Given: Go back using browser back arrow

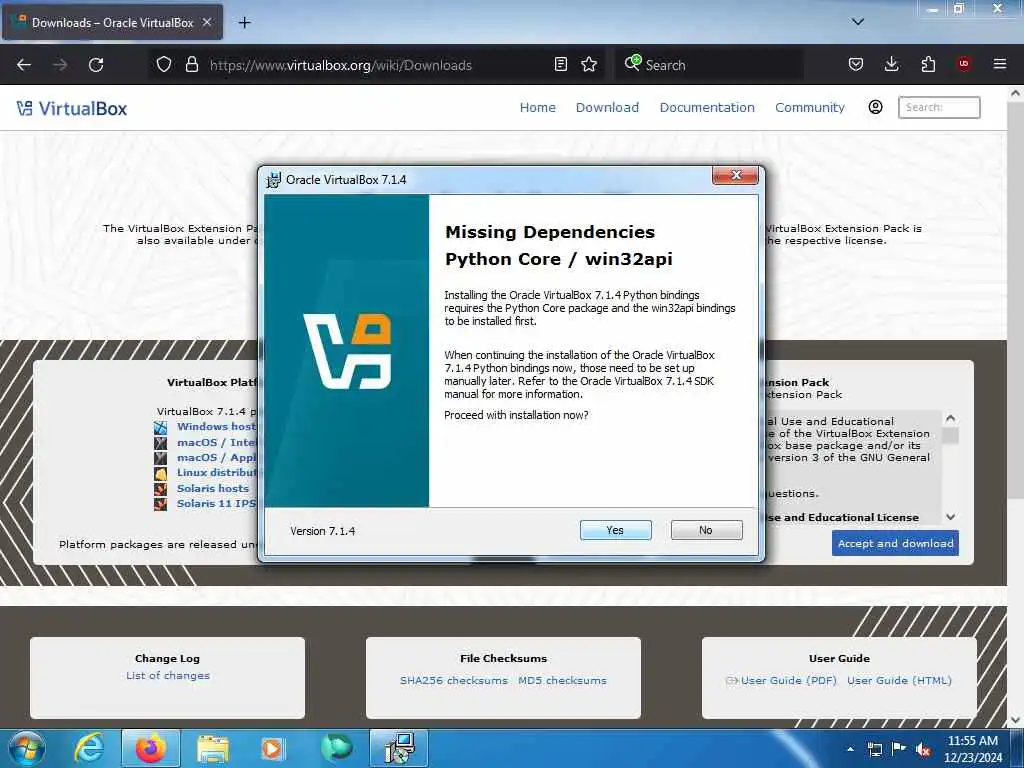Looking at the screenshot, I should pyautogui.click(x=24, y=65).
